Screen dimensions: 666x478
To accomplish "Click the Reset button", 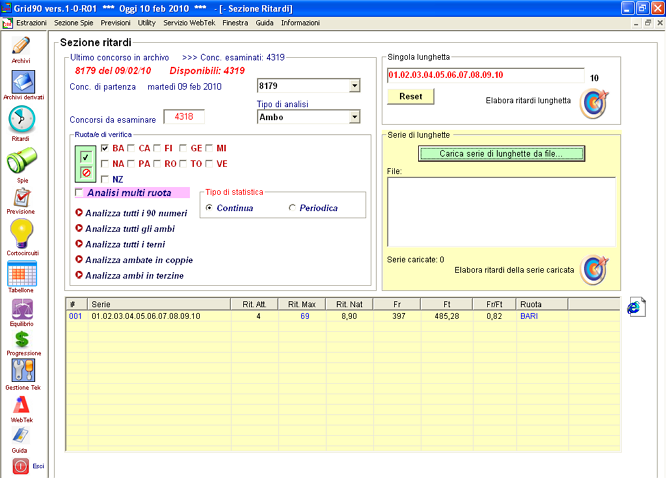I will coord(410,96).
